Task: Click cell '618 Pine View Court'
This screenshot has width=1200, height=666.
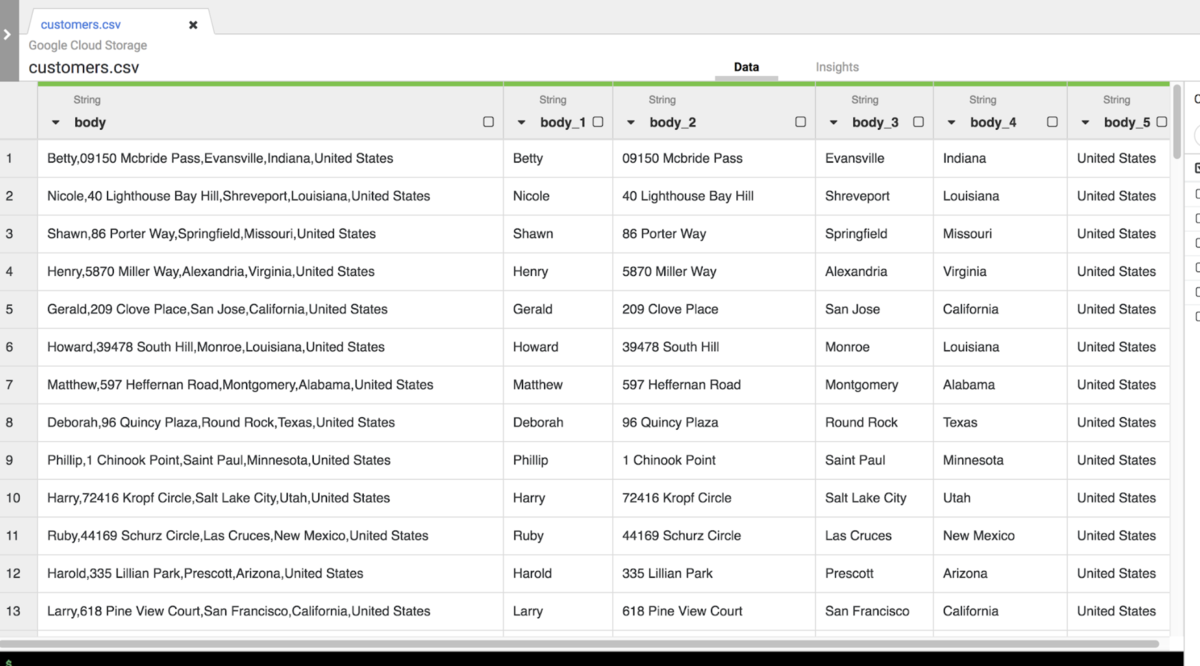Action: (714, 611)
